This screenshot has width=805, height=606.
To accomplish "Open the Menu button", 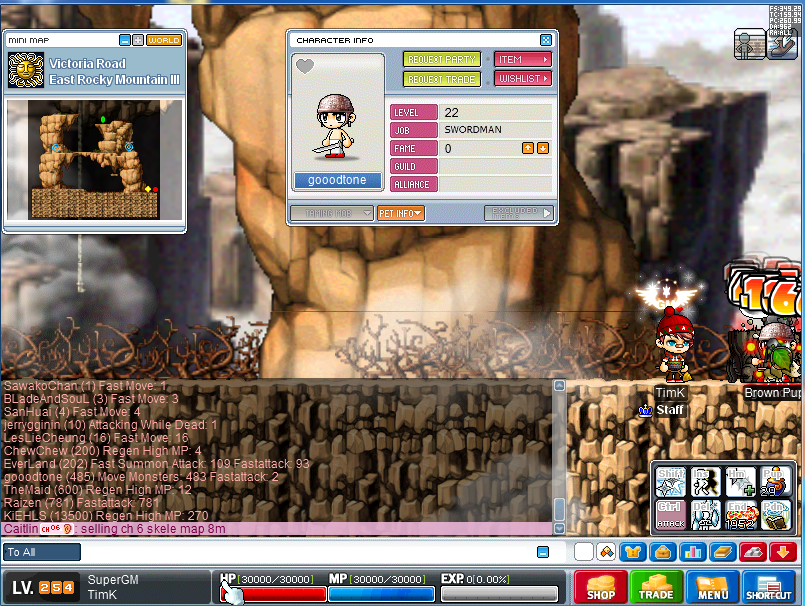I will (713, 587).
